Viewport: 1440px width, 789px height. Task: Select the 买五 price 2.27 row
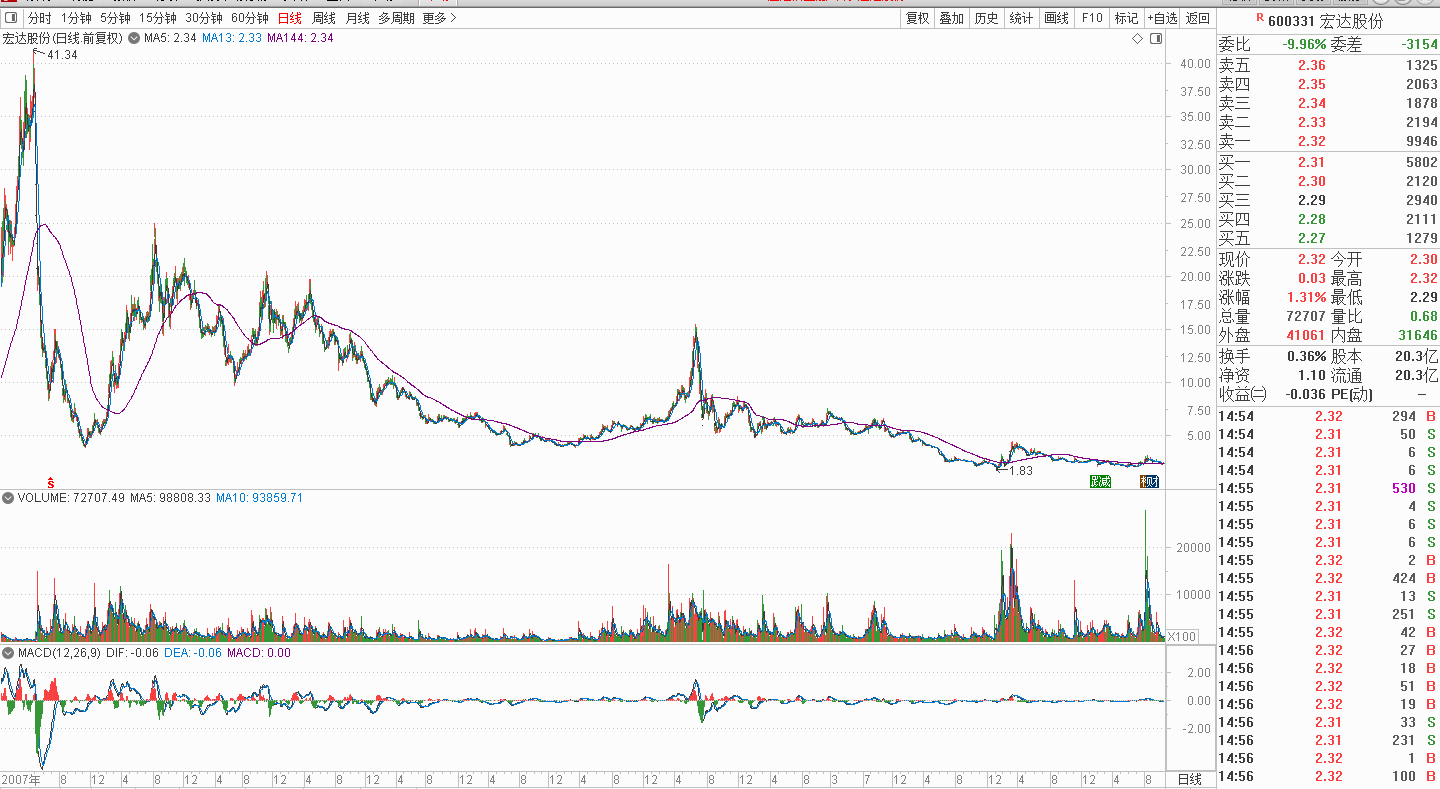coord(1328,238)
